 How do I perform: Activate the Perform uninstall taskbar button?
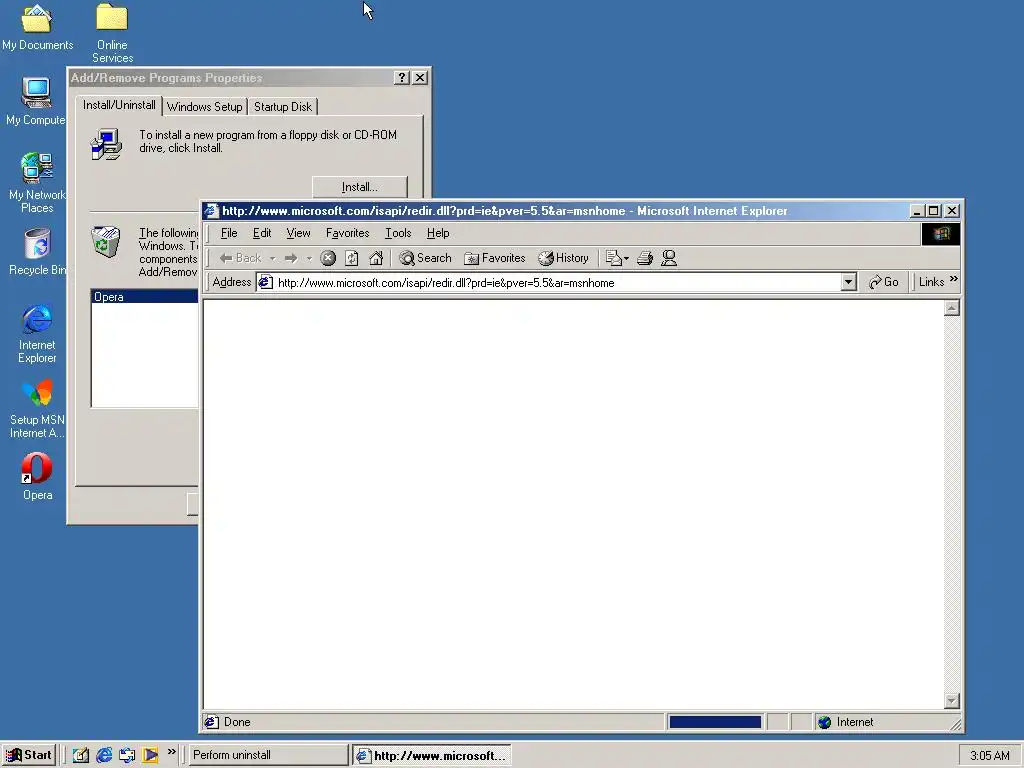click(268, 755)
